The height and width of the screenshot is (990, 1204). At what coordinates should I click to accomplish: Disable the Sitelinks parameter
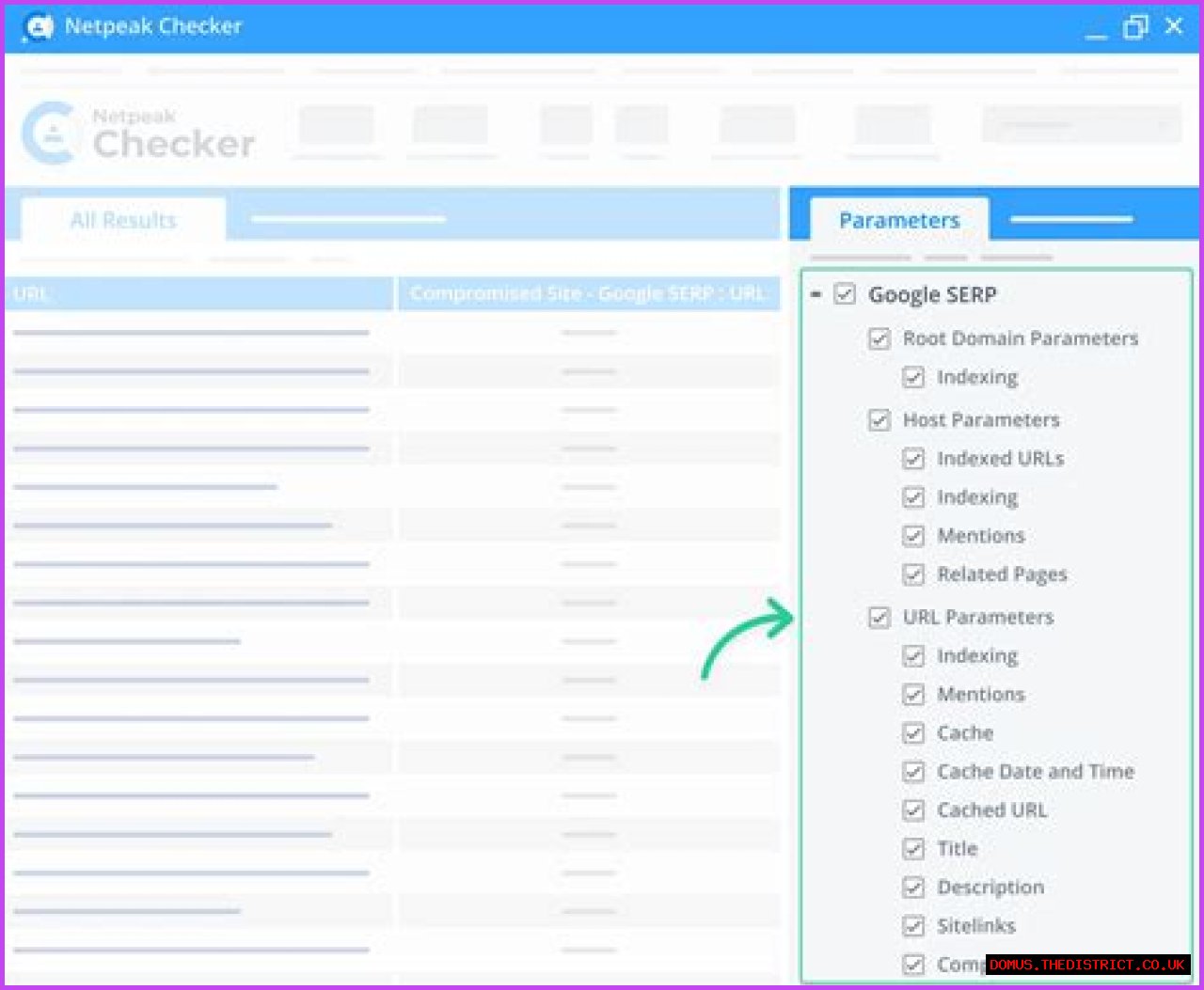[913, 926]
